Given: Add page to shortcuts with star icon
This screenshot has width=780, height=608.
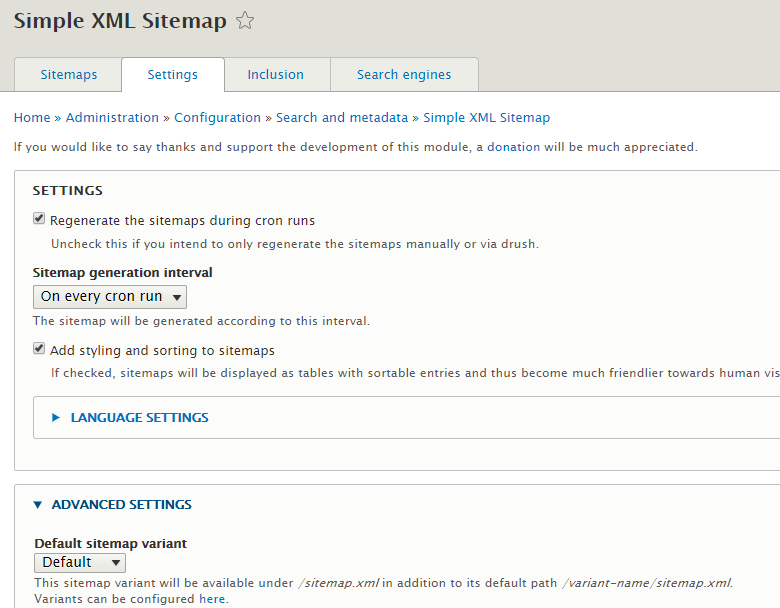Looking at the screenshot, I should pyautogui.click(x=245, y=21).
